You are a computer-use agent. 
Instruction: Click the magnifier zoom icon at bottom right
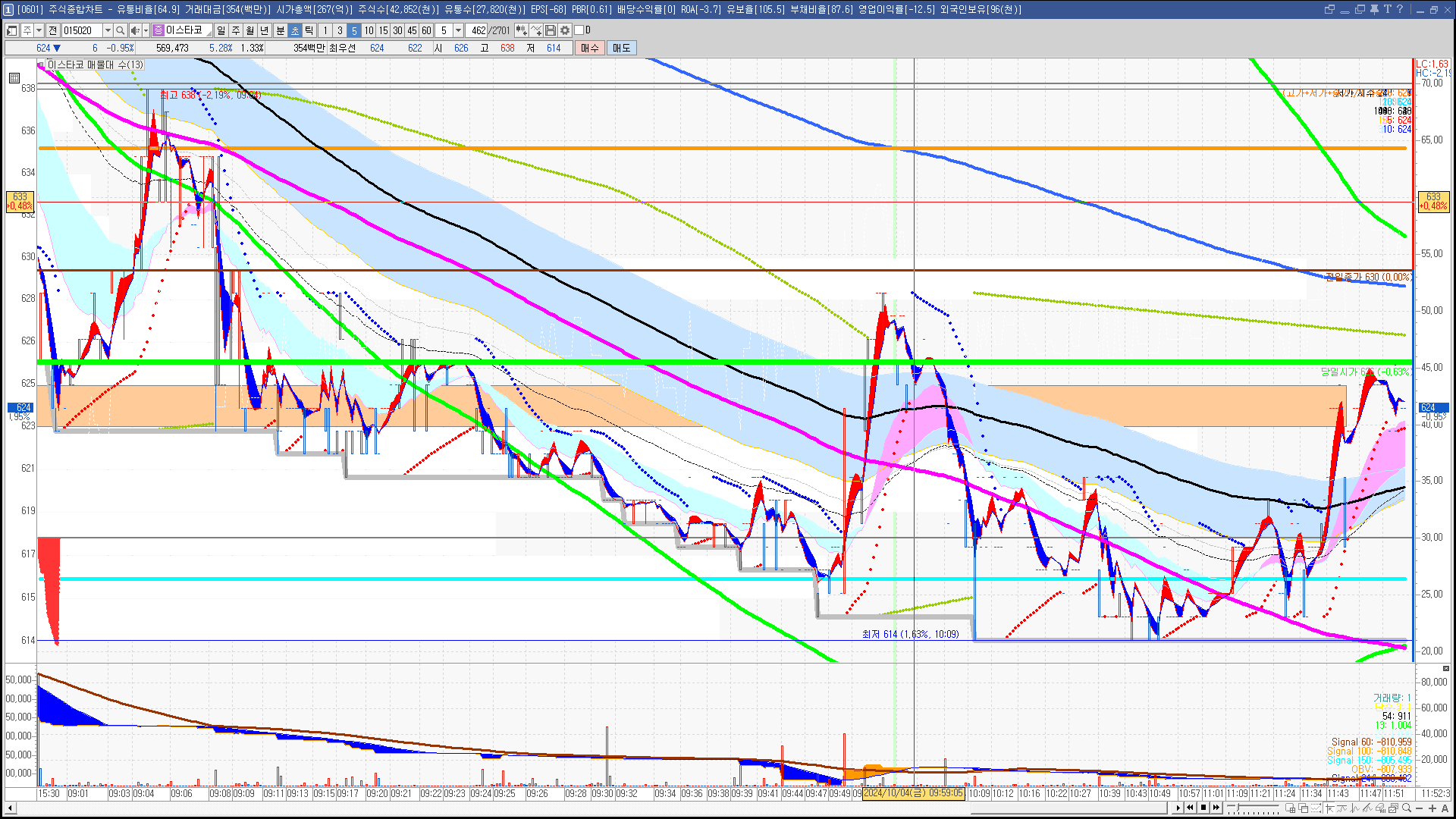pyautogui.click(x=1407, y=808)
